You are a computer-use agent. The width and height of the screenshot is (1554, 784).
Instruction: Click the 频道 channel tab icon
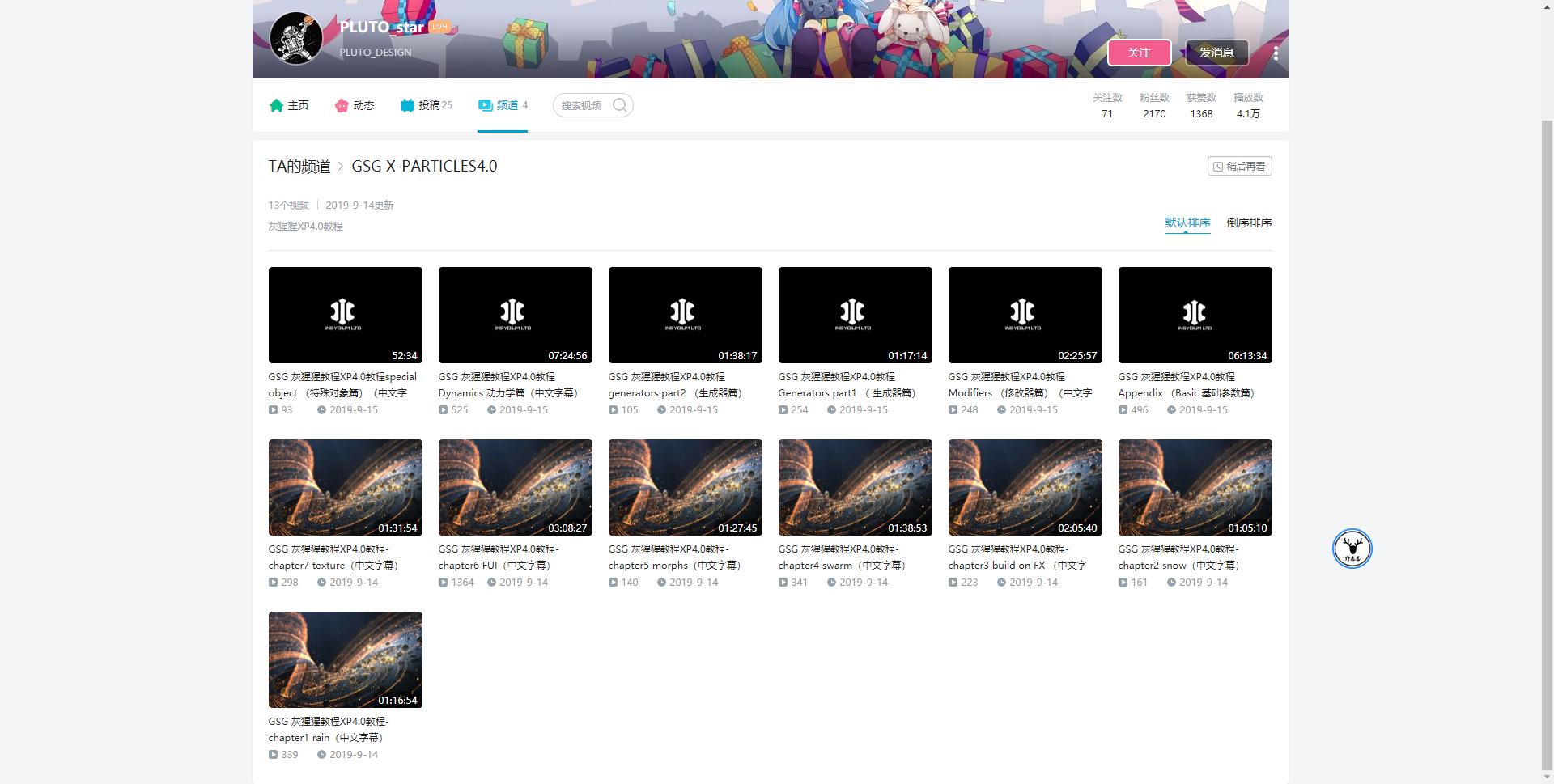point(485,105)
